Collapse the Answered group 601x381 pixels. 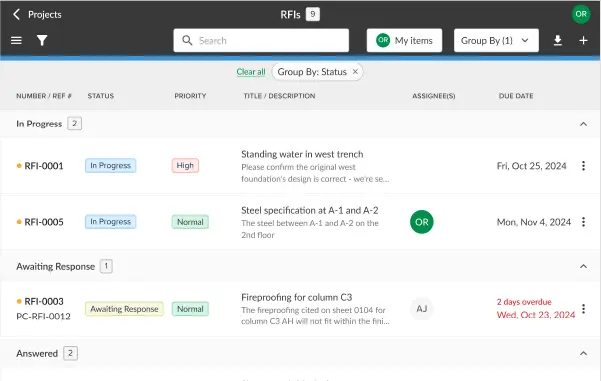tap(583, 353)
